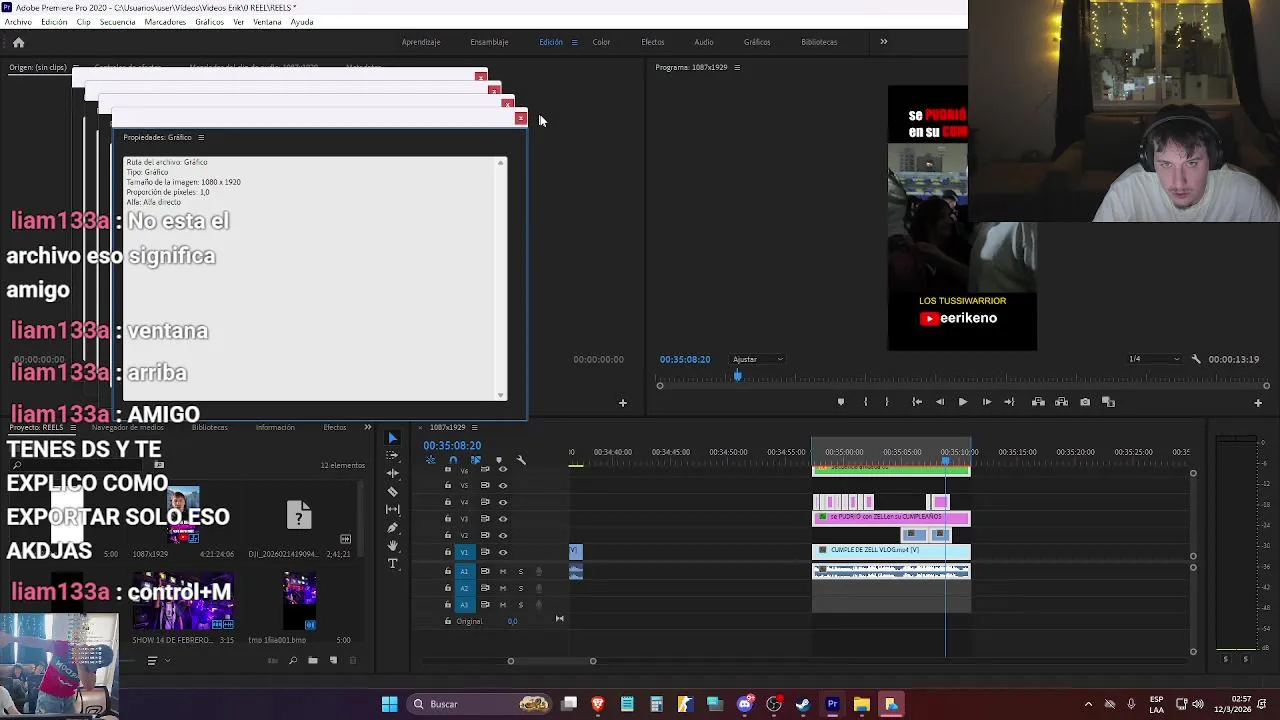Toggle V2 track lock
This screenshot has height=720, width=1280.
(447, 535)
